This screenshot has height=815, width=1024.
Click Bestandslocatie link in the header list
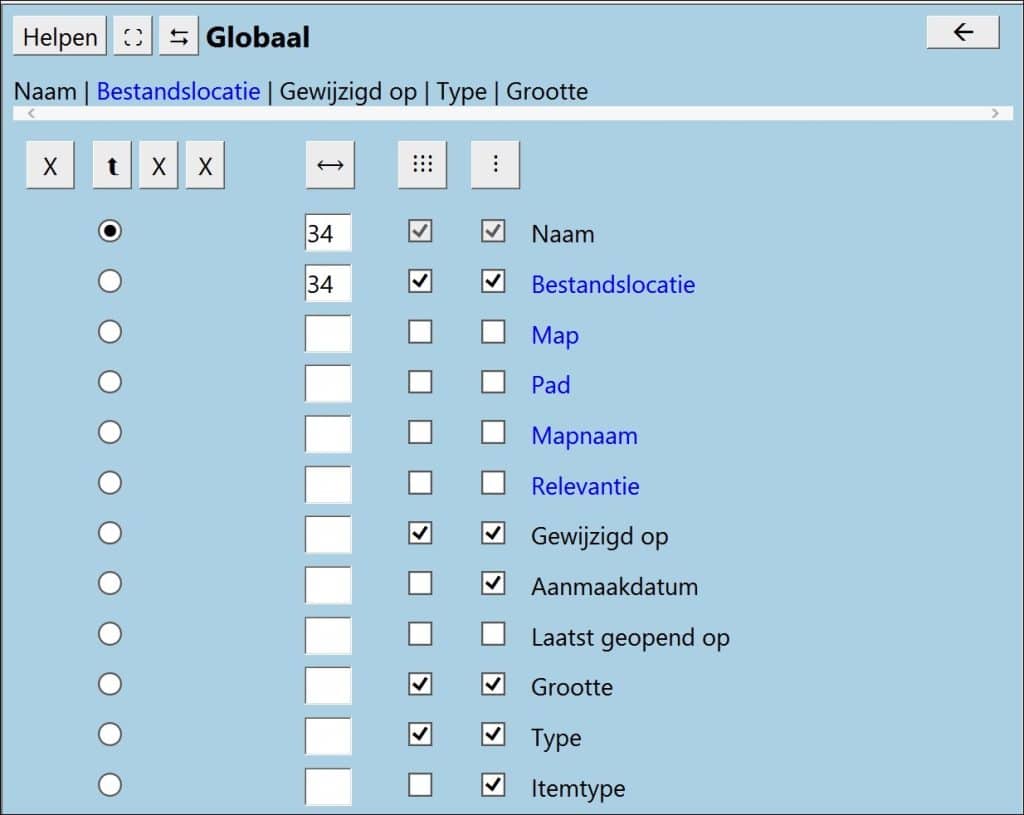click(x=178, y=91)
